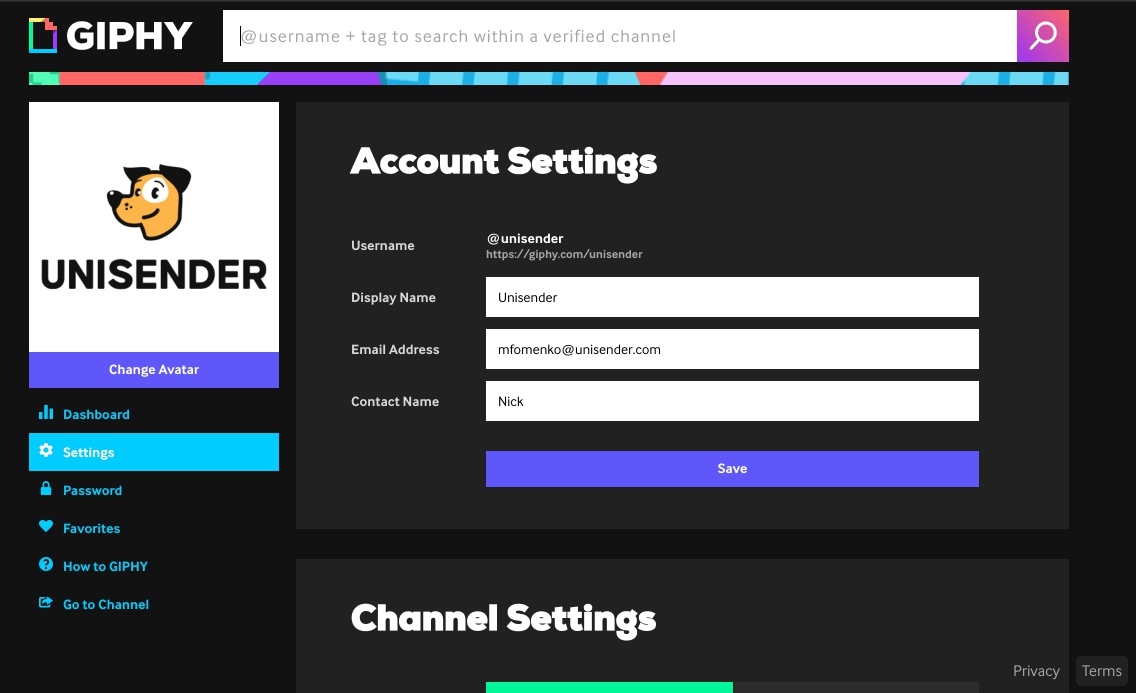Click the @unisender username text
Image resolution: width=1136 pixels, height=693 pixels.
525,238
